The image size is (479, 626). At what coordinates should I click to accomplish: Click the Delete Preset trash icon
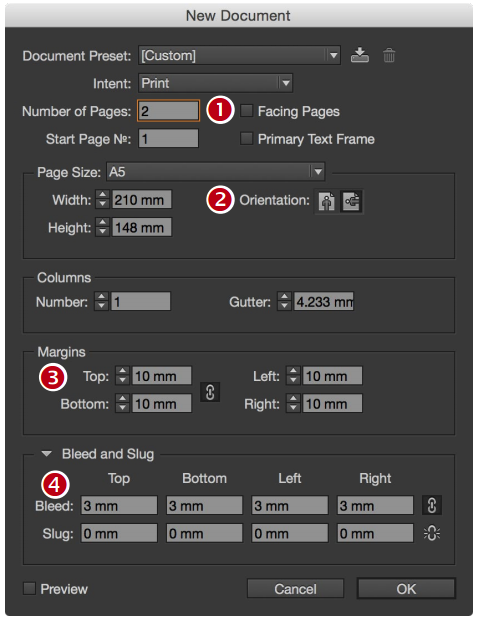389,55
